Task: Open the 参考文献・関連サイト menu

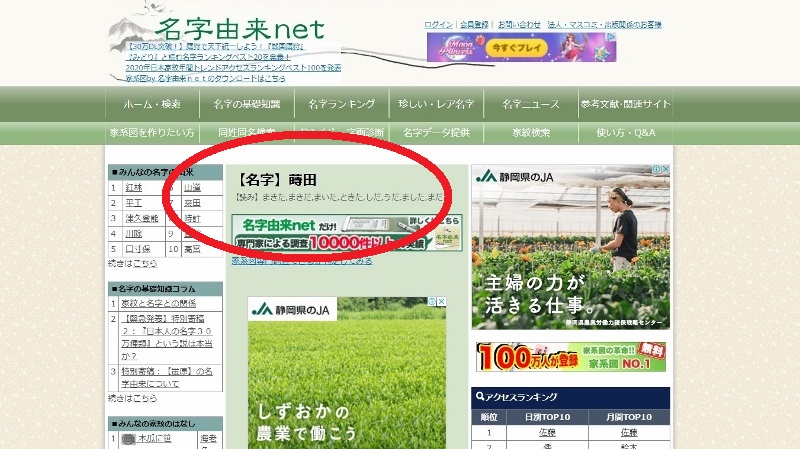Action: (x=626, y=104)
